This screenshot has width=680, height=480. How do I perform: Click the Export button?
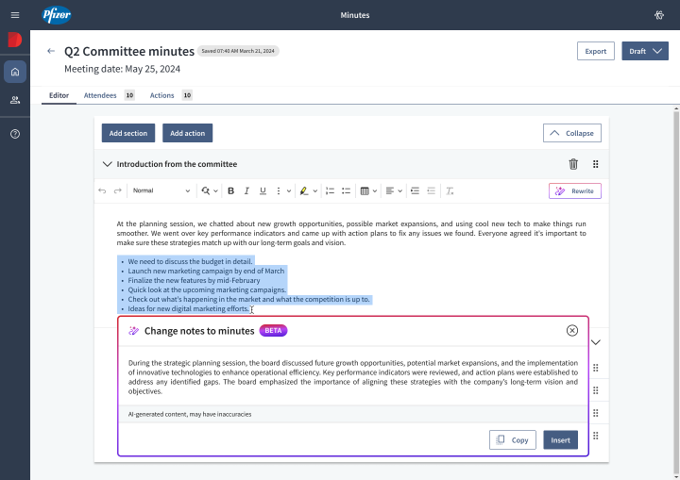pos(595,51)
